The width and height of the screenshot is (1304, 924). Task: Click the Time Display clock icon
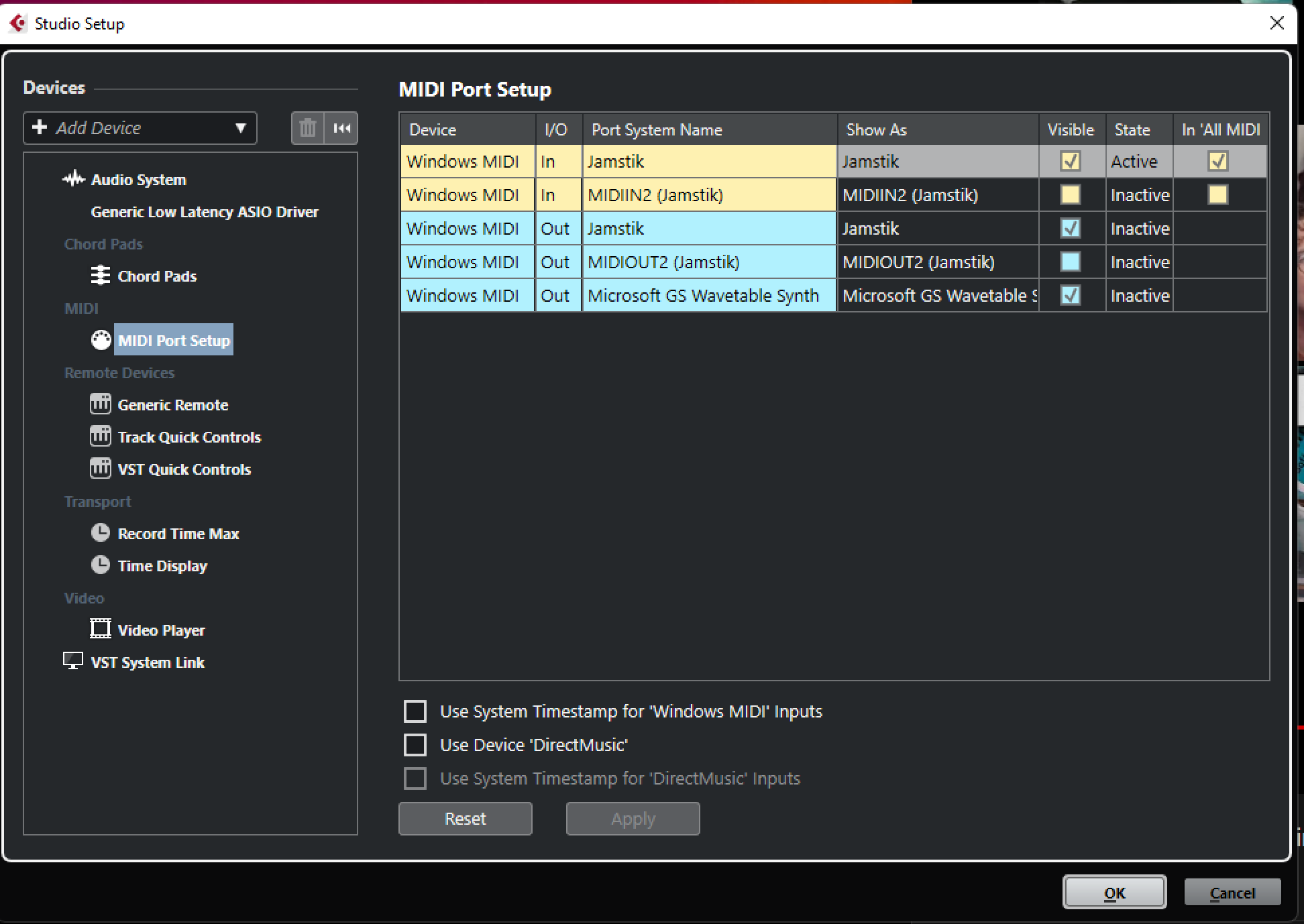[x=101, y=565]
